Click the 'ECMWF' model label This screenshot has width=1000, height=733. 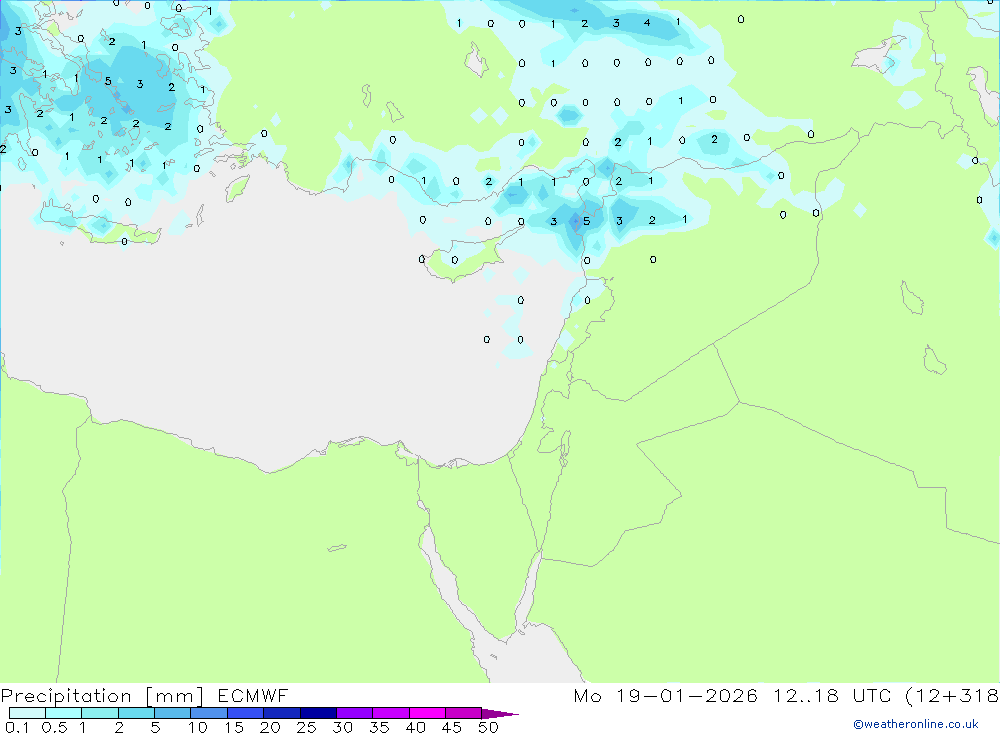click(x=253, y=695)
